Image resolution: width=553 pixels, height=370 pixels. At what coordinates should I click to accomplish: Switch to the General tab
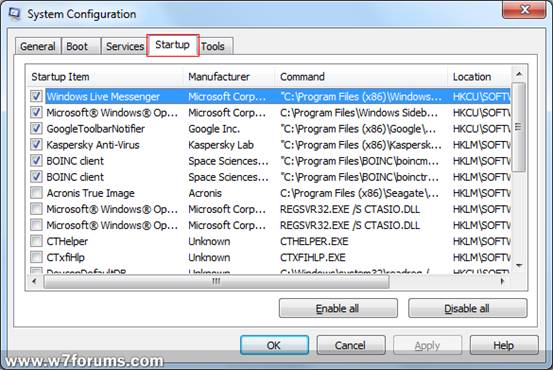tap(38, 46)
